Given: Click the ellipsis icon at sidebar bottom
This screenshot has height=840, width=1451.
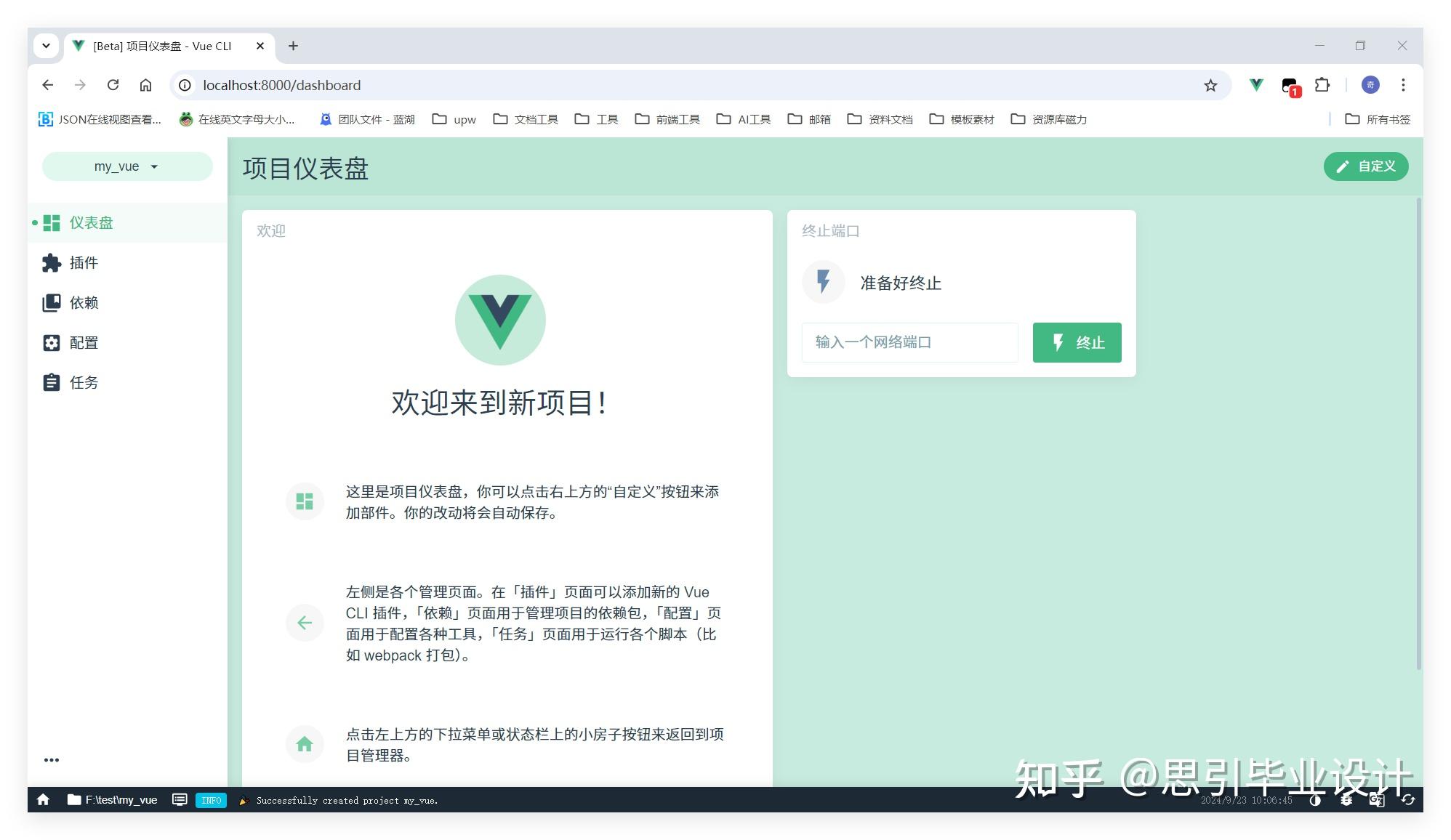Looking at the screenshot, I should coord(52,759).
